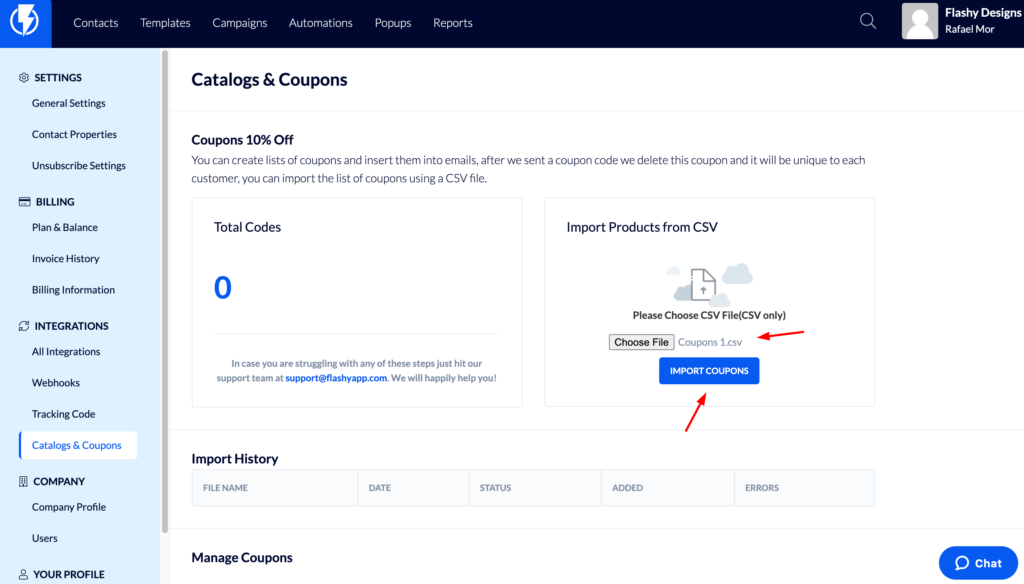Click the support@flashyapp.com email link
Viewport: 1024px width, 584px height.
tap(336, 378)
